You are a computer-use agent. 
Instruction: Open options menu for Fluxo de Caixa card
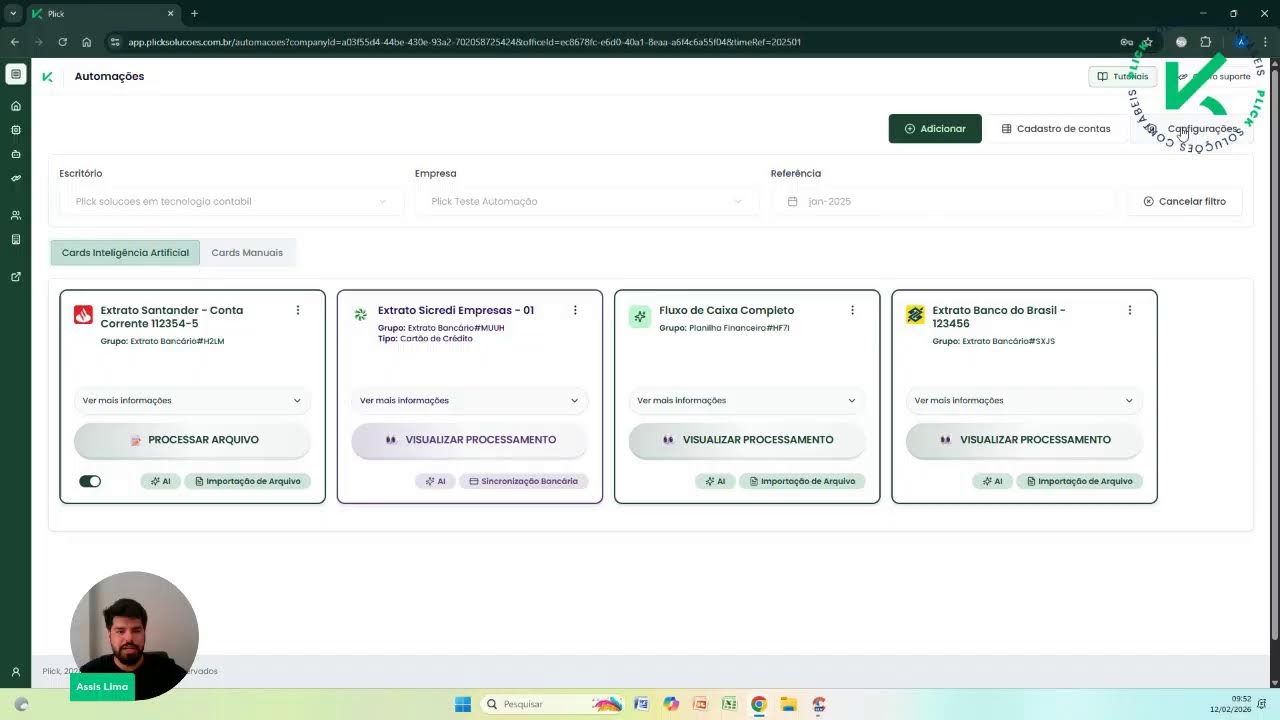(852, 310)
